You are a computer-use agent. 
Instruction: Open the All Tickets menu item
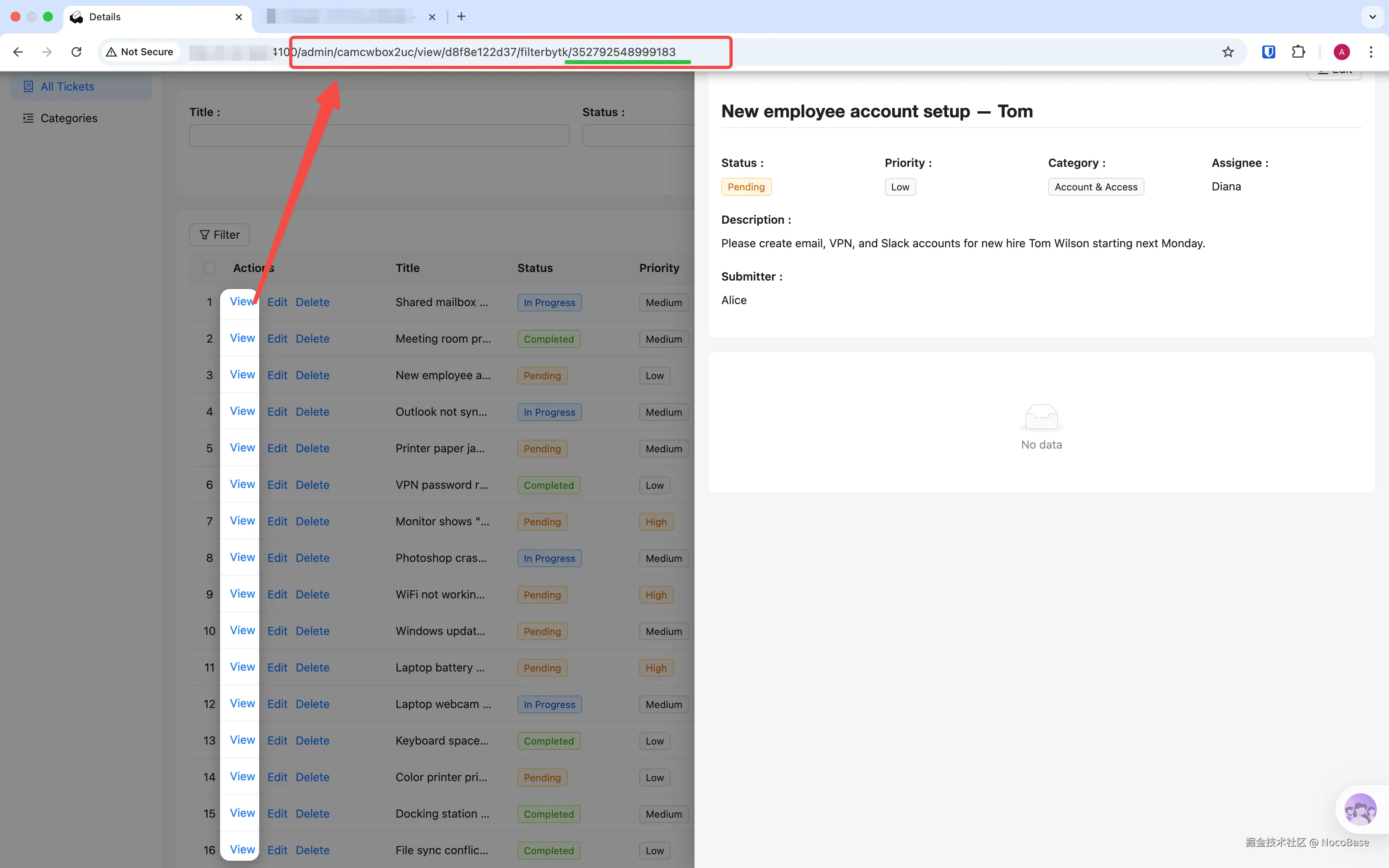click(x=67, y=87)
